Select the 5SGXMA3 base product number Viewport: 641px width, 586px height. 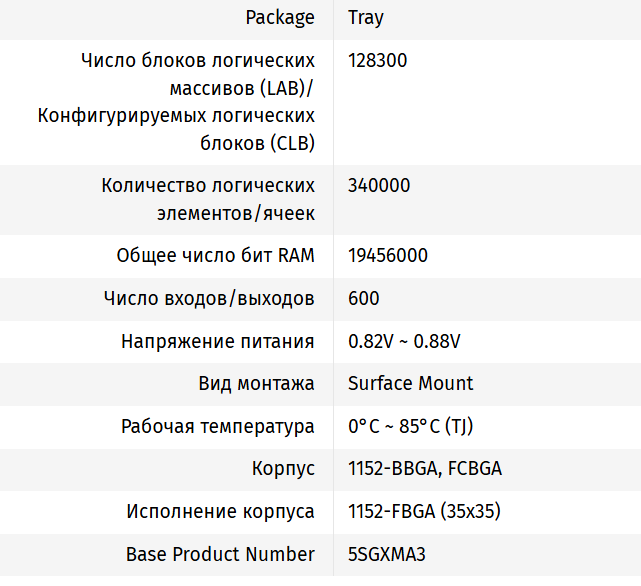(387, 554)
